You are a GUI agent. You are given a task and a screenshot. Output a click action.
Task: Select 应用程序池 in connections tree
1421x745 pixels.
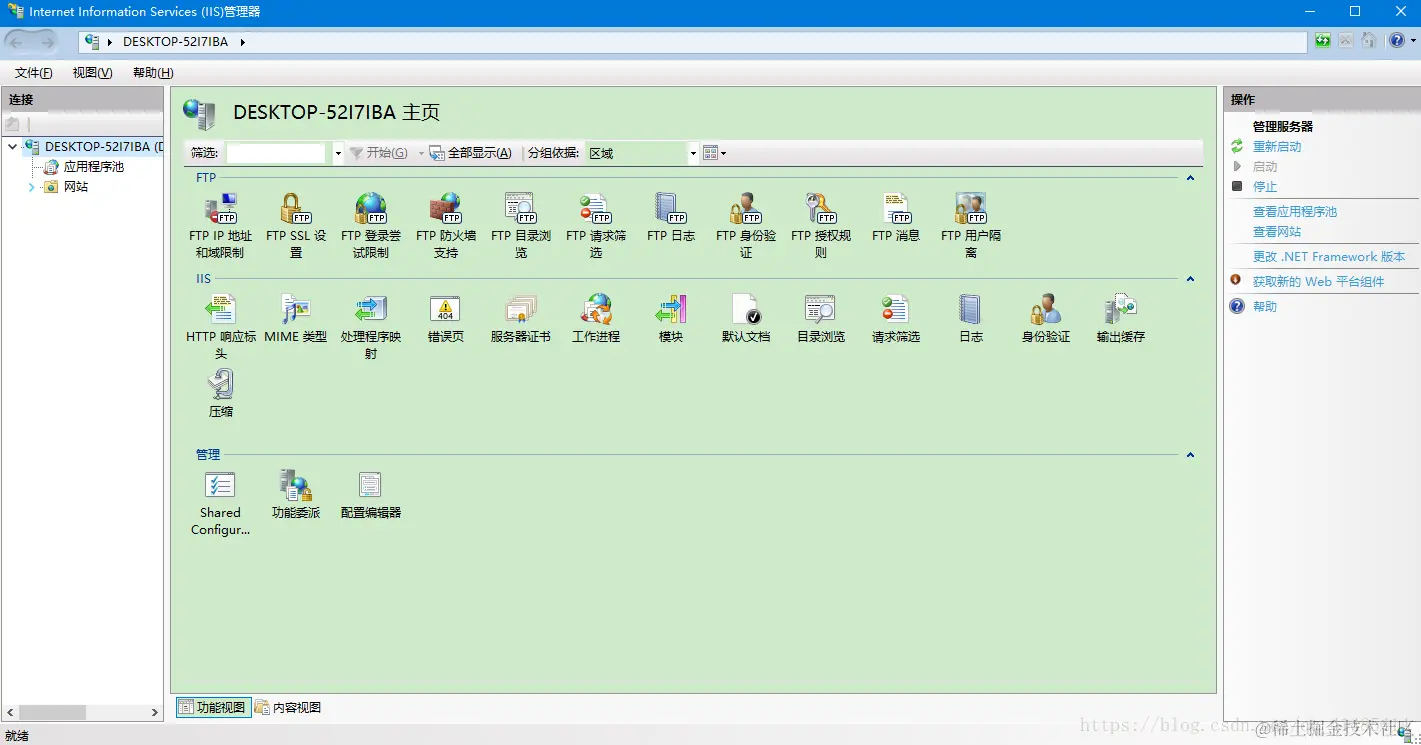[94, 167]
